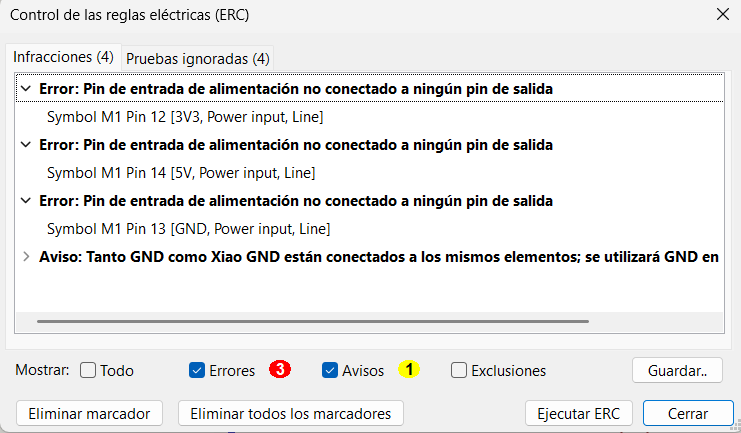Close the ERC dialog with X
The width and height of the screenshot is (741, 433).
[x=722, y=15]
